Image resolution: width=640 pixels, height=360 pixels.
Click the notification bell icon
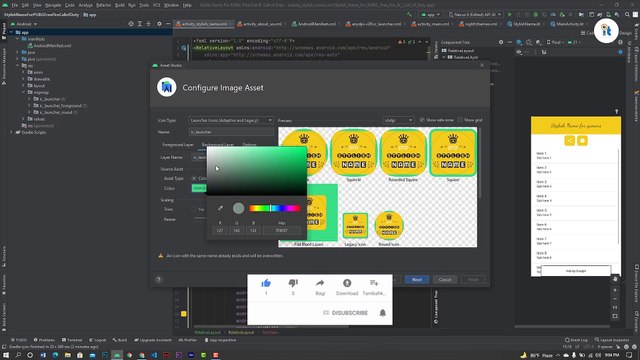382,313
